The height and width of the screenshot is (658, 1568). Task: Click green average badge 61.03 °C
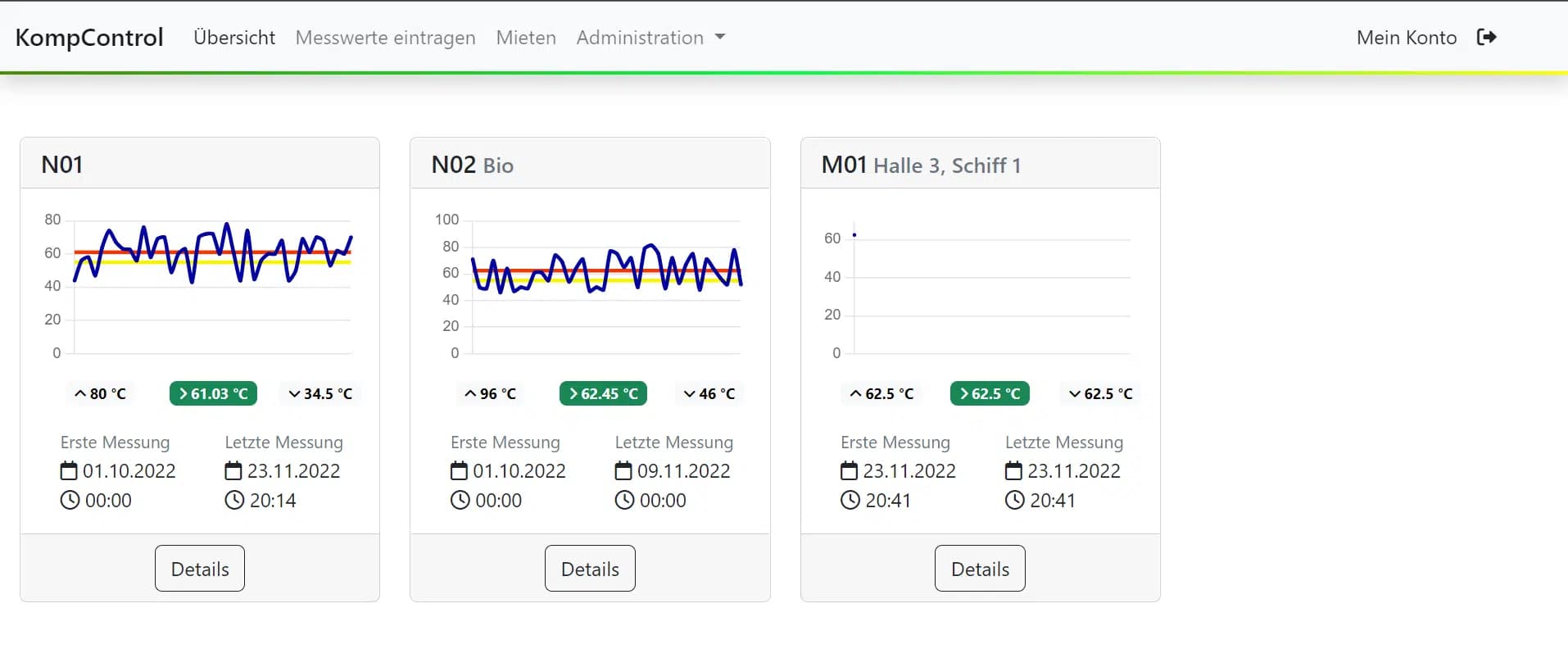point(213,394)
